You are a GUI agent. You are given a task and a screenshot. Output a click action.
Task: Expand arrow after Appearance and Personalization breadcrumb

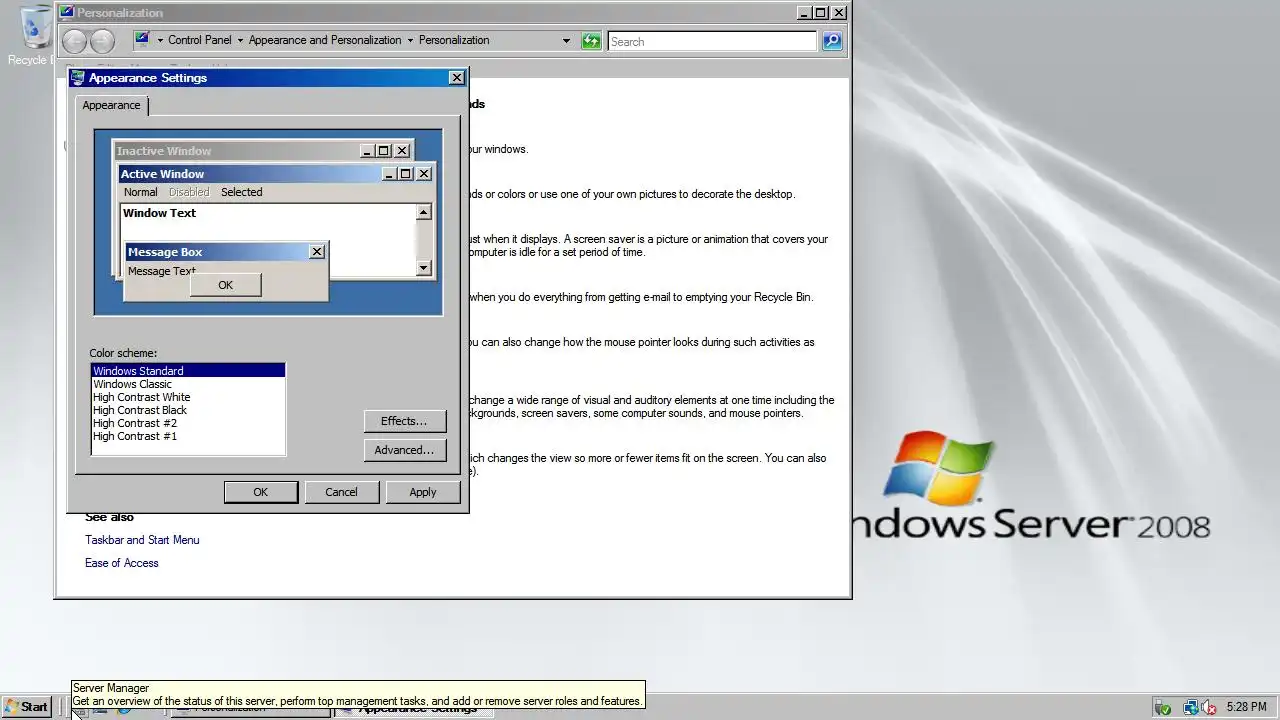coord(410,41)
